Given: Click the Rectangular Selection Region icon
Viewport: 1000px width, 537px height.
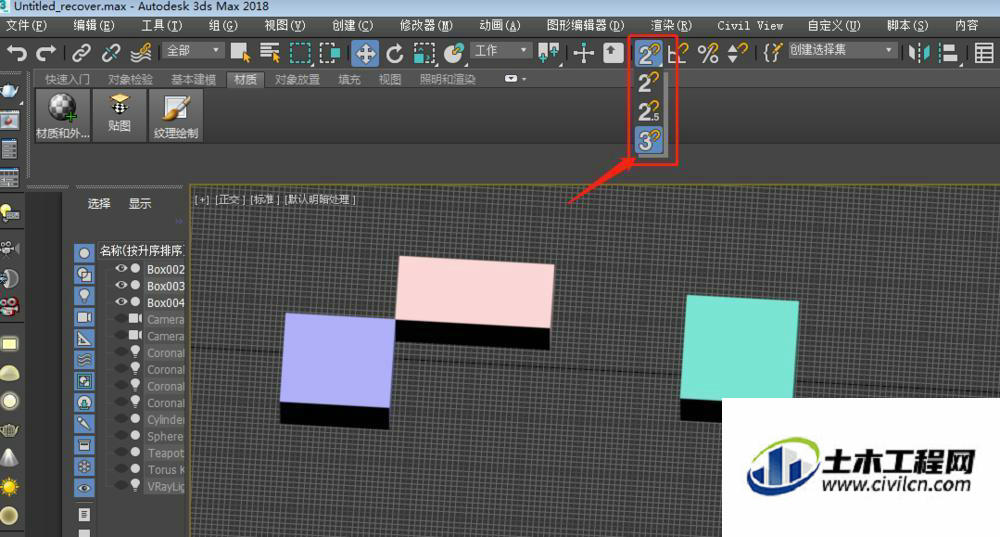Looking at the screenshot, I should [x=300, y=52].
